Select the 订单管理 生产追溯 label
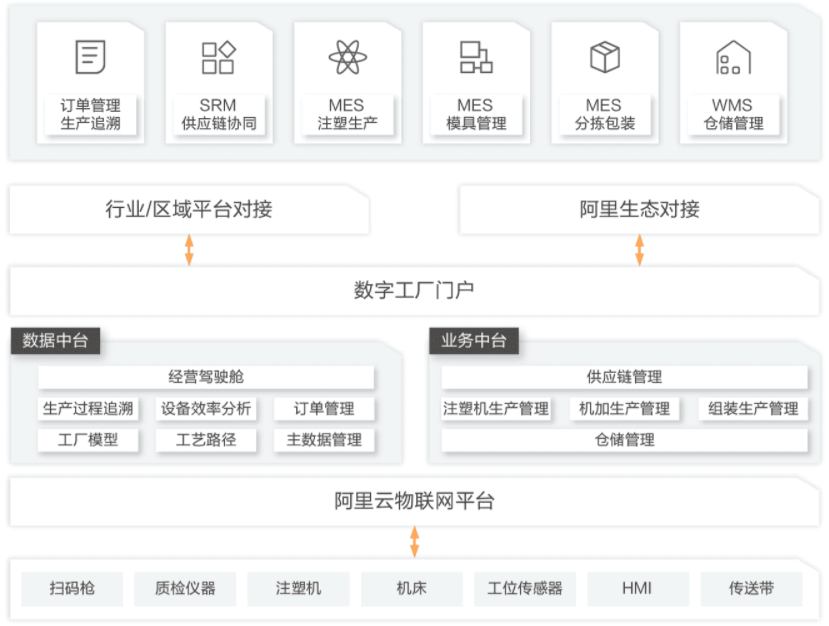 pyautogui.click(x=90, y=114)
